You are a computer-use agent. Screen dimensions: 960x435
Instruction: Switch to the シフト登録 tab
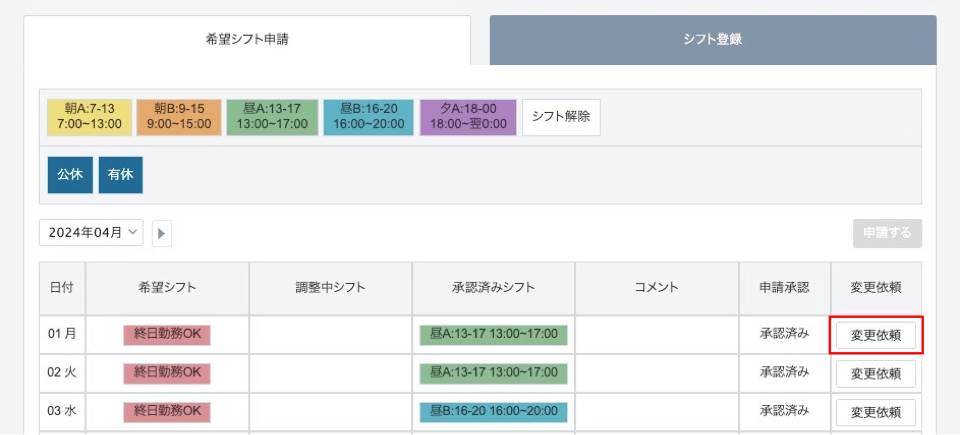713,40
